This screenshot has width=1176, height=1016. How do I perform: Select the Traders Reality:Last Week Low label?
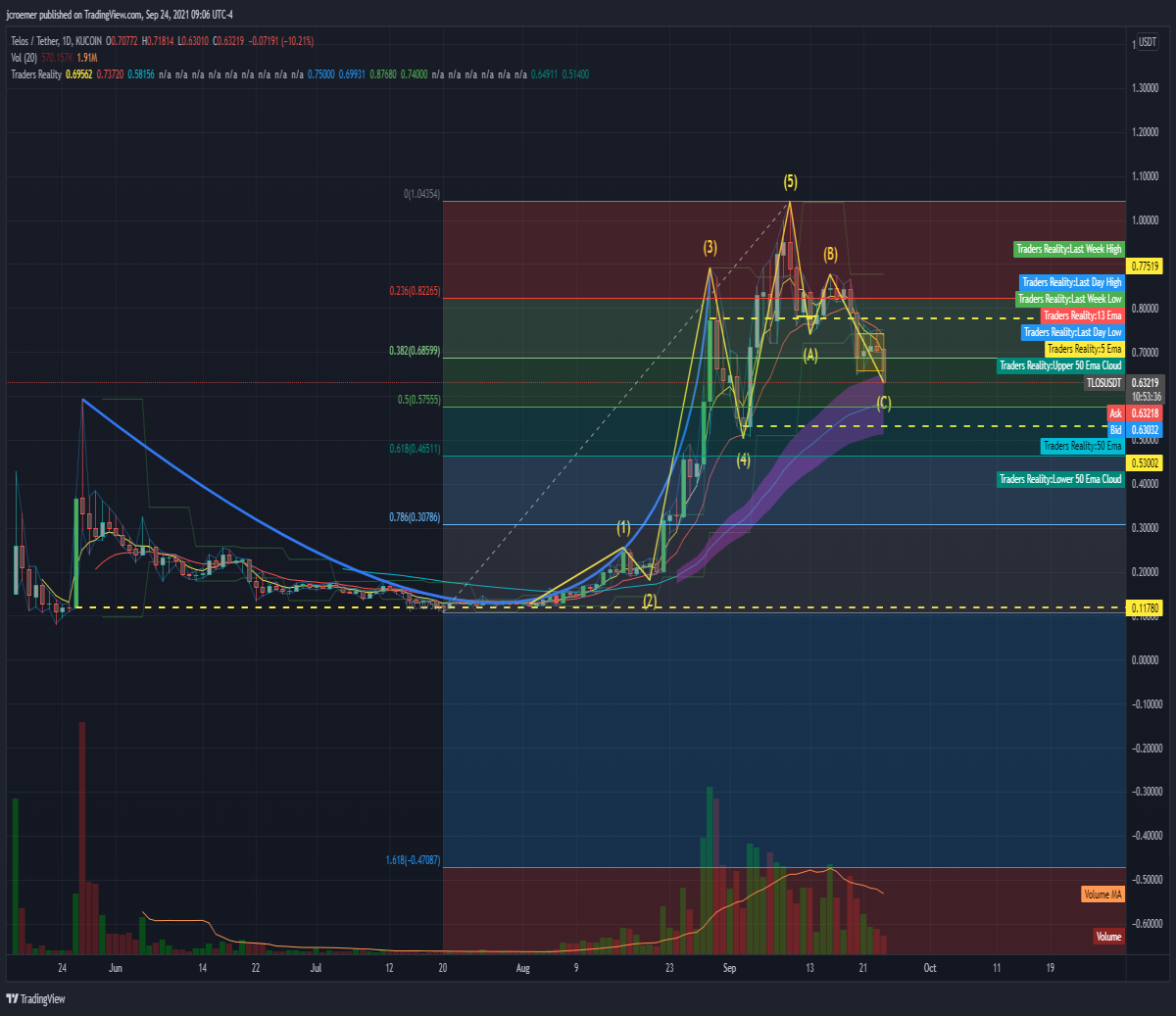point(1069,299)
